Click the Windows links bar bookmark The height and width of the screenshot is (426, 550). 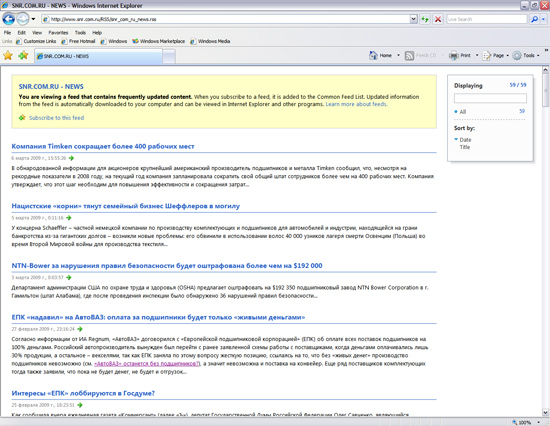click(114, 41)
